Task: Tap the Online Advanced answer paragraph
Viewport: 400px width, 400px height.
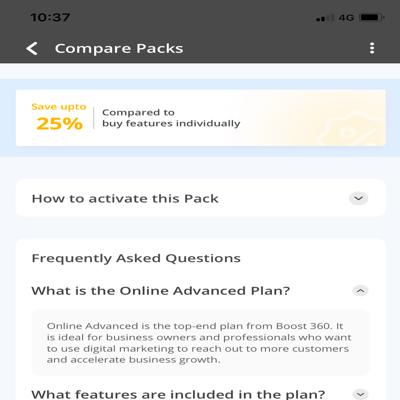Action: pyautogui.click(x=199, y=343)
